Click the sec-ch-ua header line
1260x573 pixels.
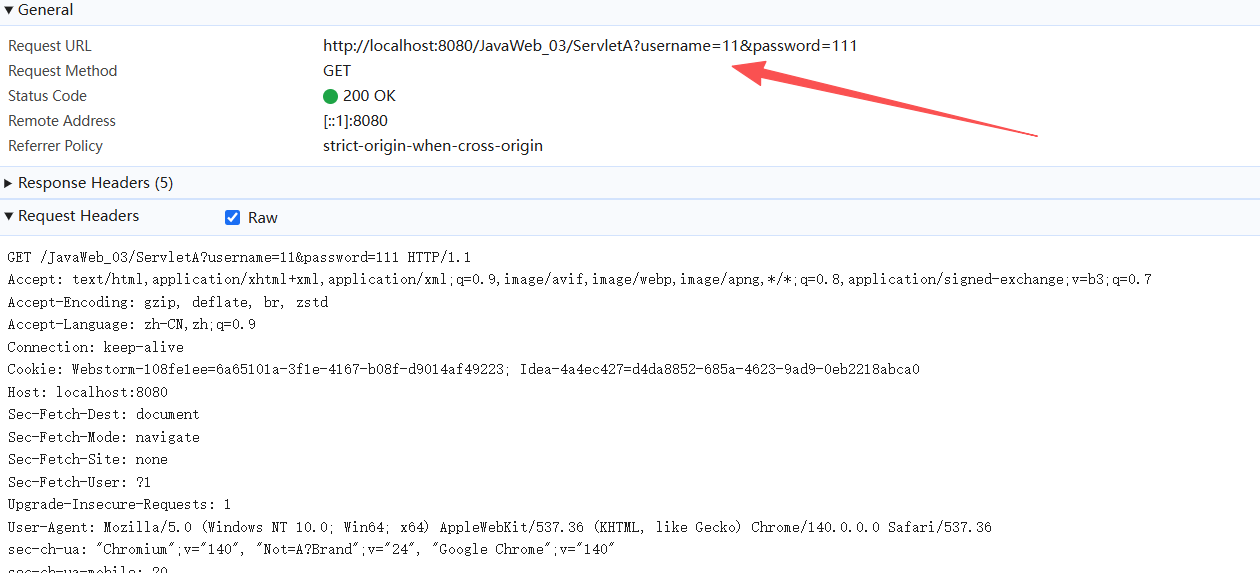pyautogui.click(x=311, y=549)
